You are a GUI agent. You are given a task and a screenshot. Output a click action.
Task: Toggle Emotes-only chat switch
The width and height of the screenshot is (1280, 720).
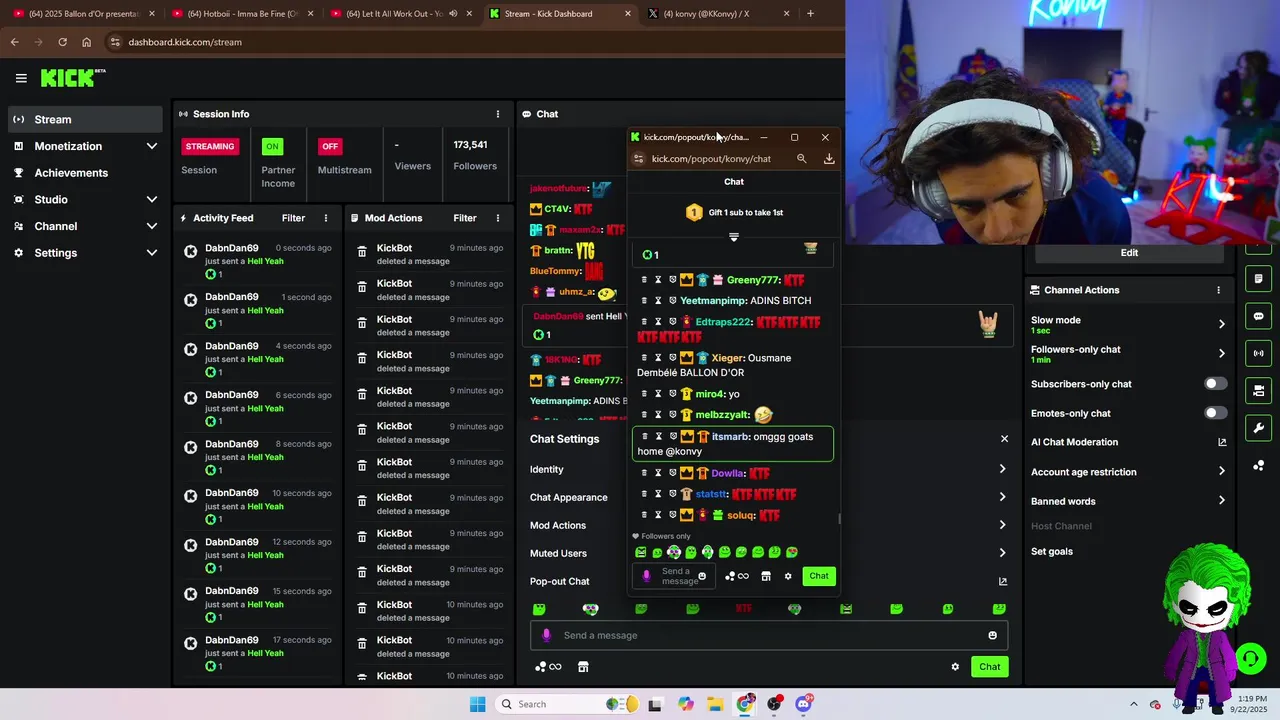coord(1215,413)
